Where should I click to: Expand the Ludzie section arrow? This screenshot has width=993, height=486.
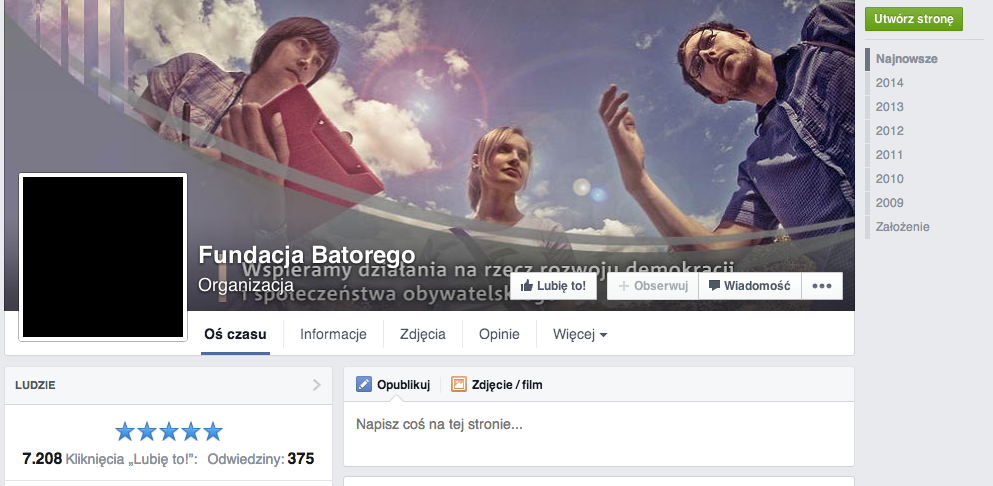coord(317,384)
